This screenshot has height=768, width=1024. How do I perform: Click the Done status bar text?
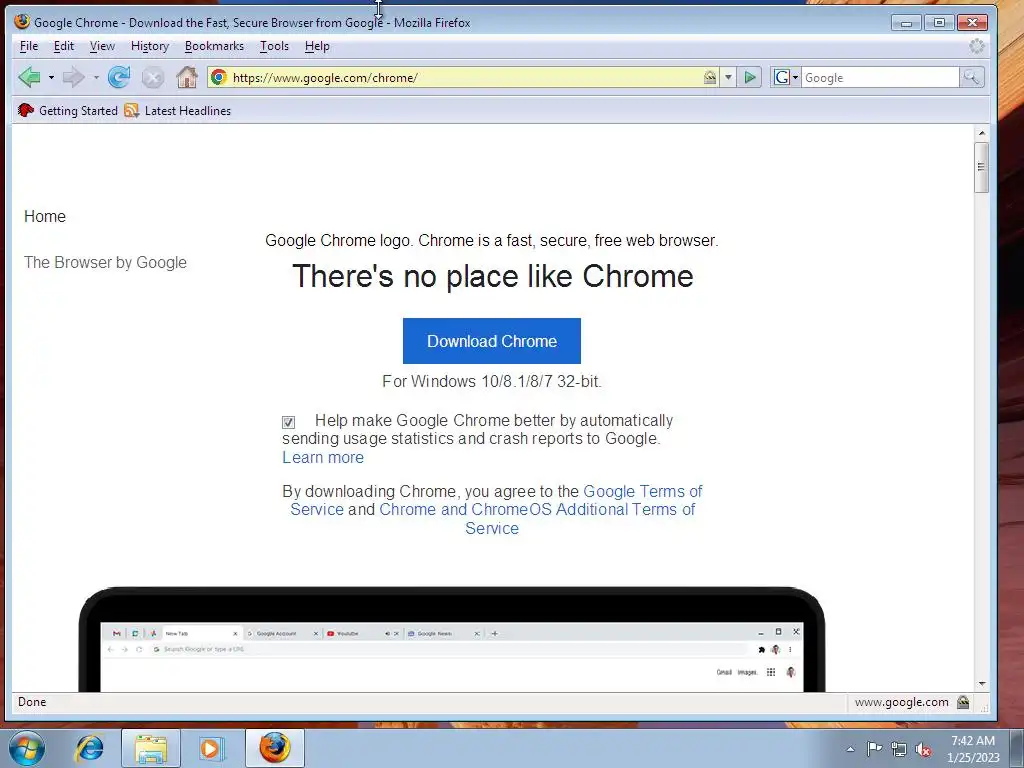(32, 702)
